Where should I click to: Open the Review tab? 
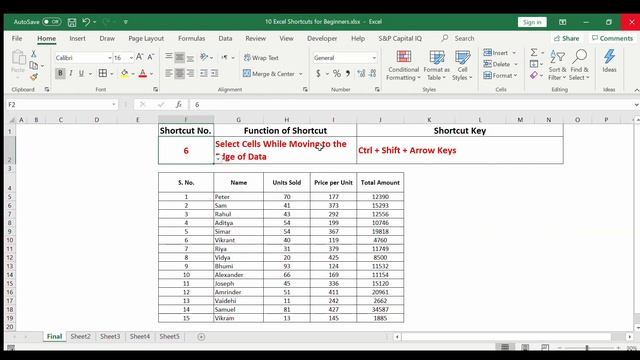(x=256, y=38)
